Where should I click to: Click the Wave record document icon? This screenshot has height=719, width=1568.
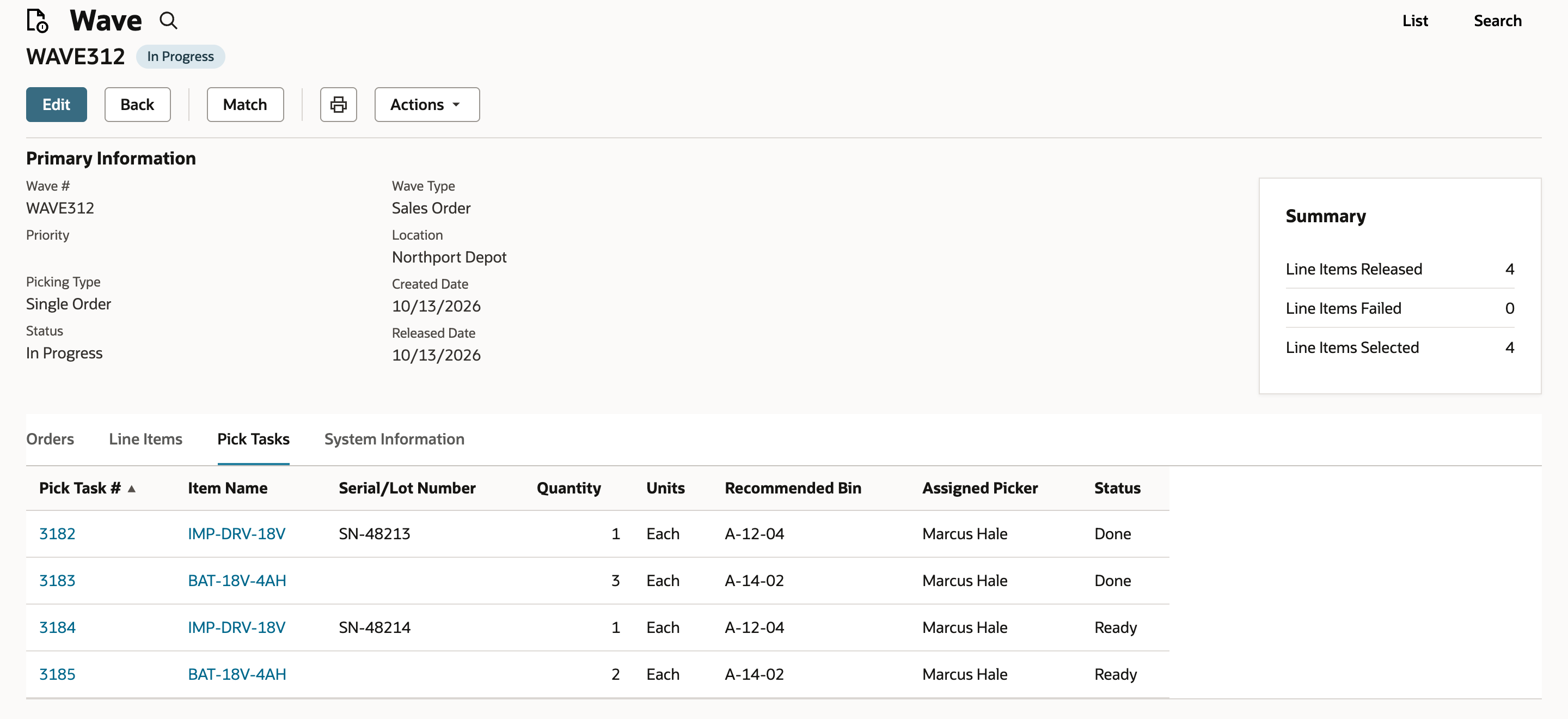[37, 20]
